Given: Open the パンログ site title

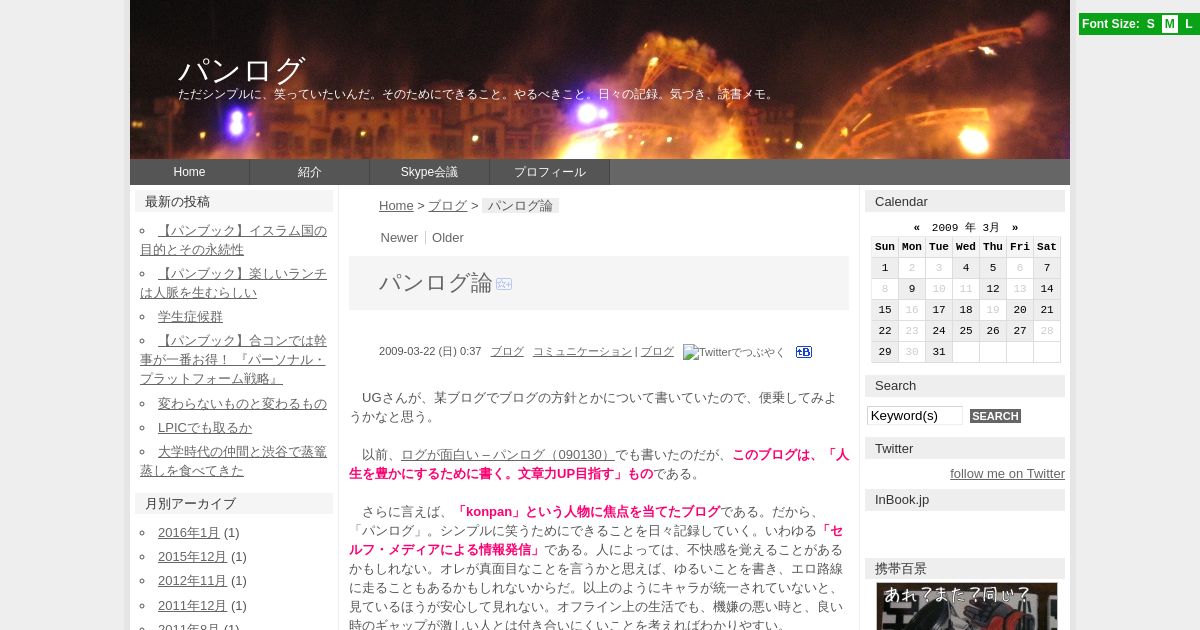Looking at the screenshot, I should pos(241,70).
